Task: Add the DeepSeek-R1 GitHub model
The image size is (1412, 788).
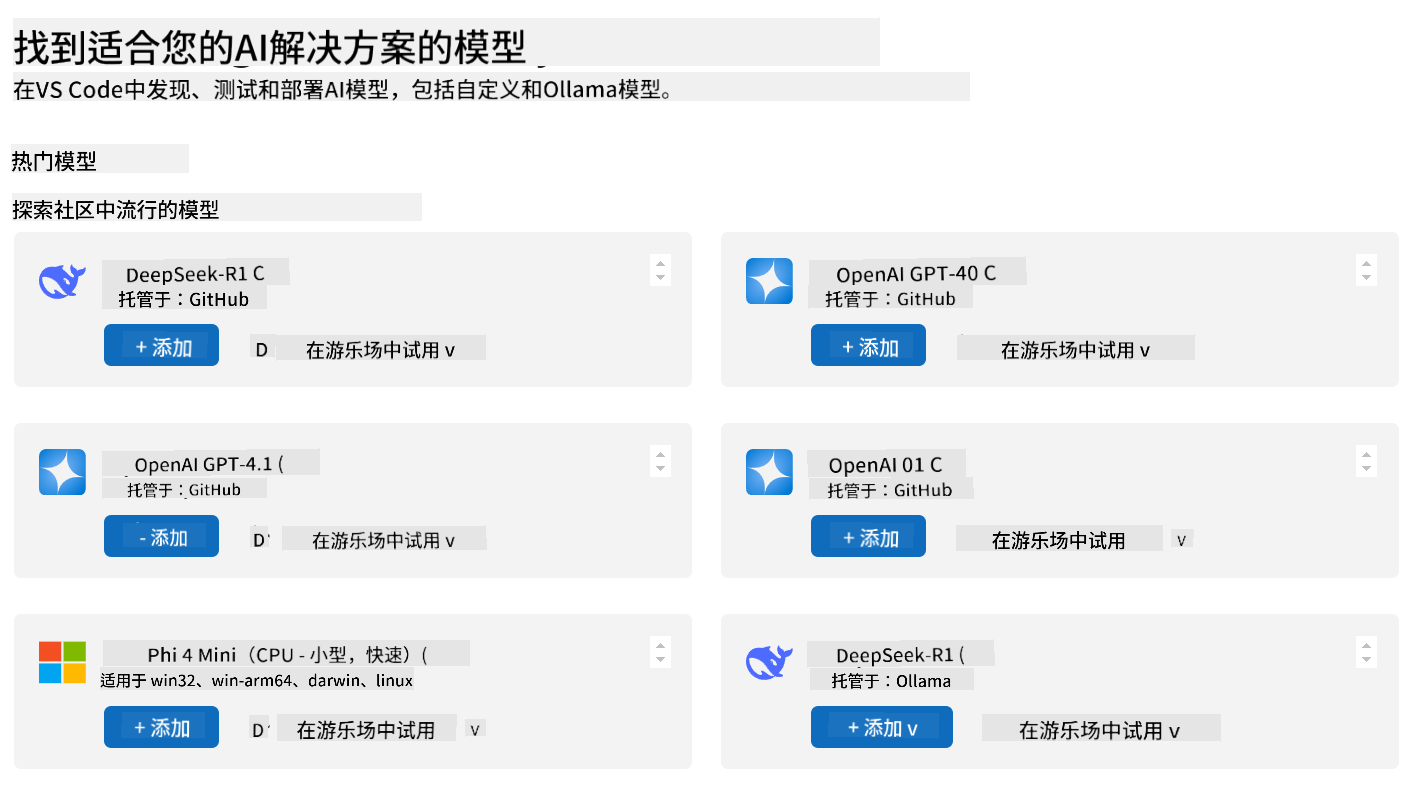Action: tap(161, 346)
